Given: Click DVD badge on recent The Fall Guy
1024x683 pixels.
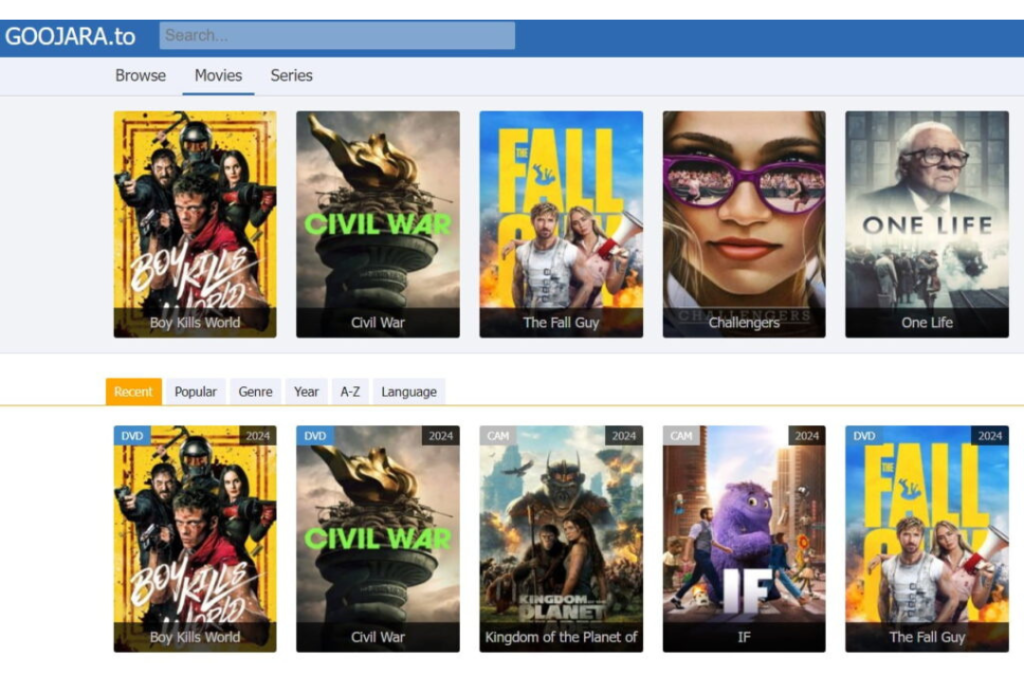Looking at the screenshot, I should (864, 436).
